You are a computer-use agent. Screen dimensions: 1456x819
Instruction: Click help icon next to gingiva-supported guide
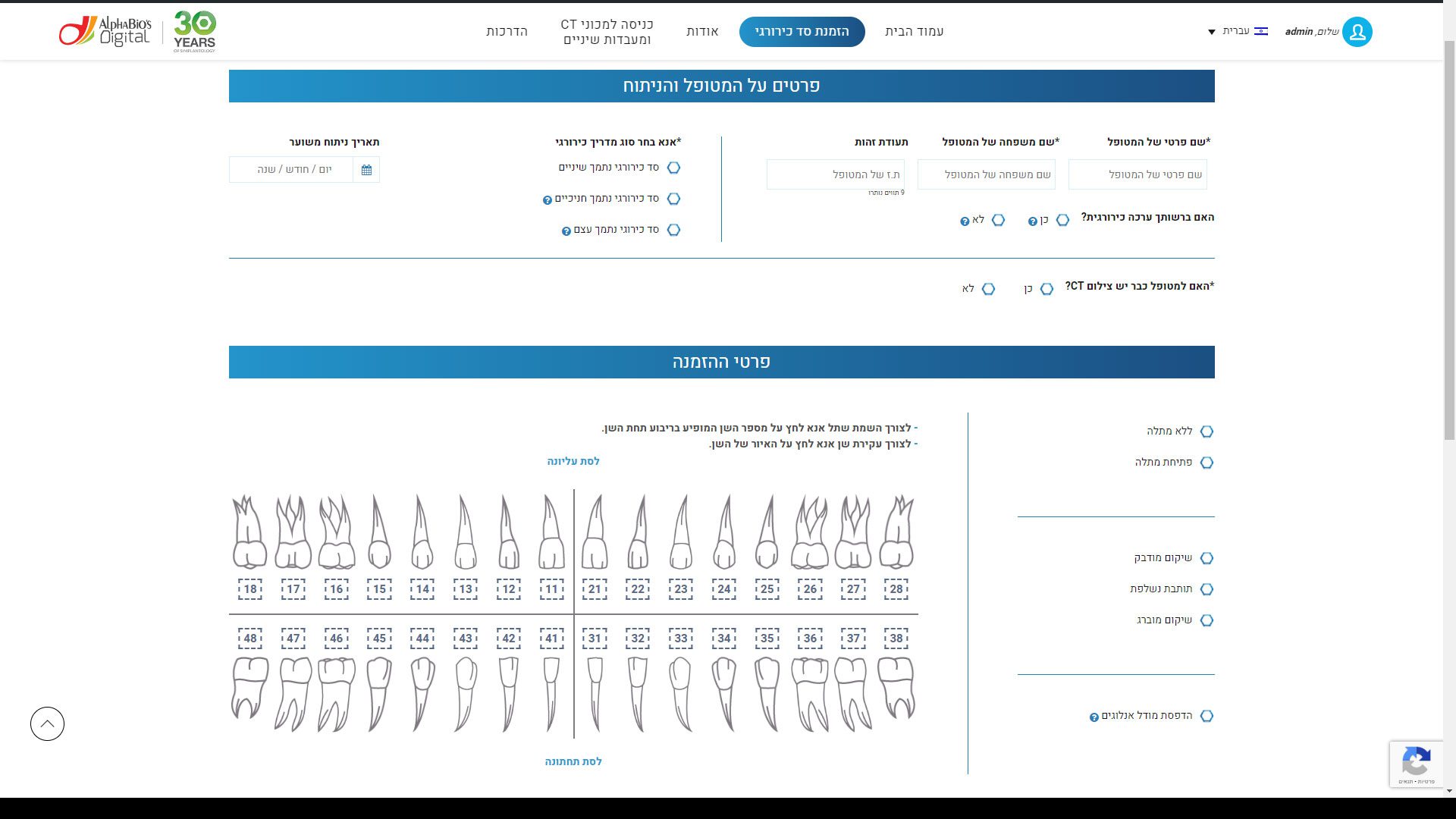[x=547, y=200]
